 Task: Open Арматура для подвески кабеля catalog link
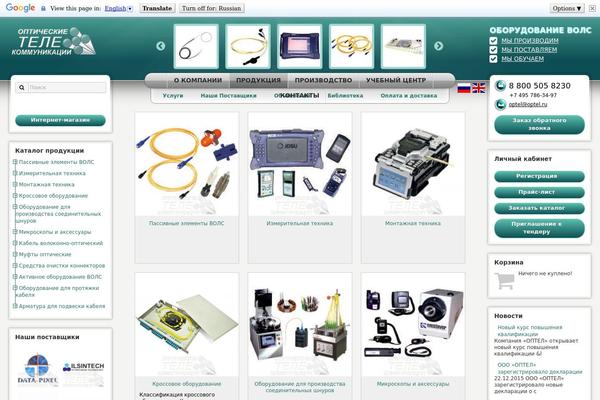tap(62, 306)
